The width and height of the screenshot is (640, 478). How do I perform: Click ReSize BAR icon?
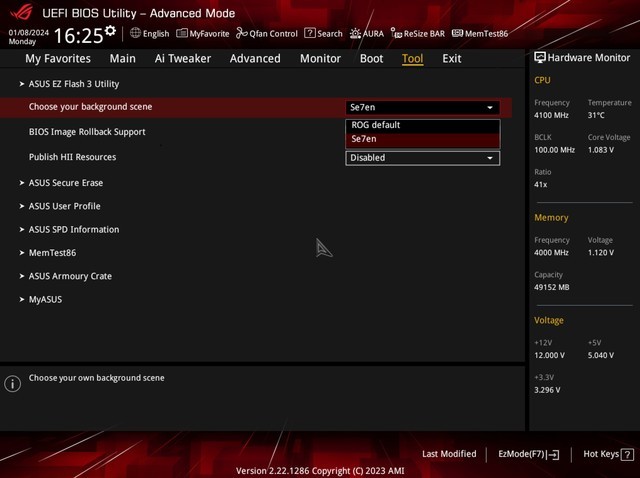396,33
